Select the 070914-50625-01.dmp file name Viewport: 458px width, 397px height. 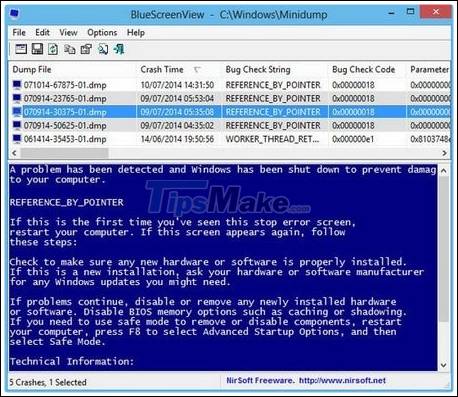click(x=65, y=126)
